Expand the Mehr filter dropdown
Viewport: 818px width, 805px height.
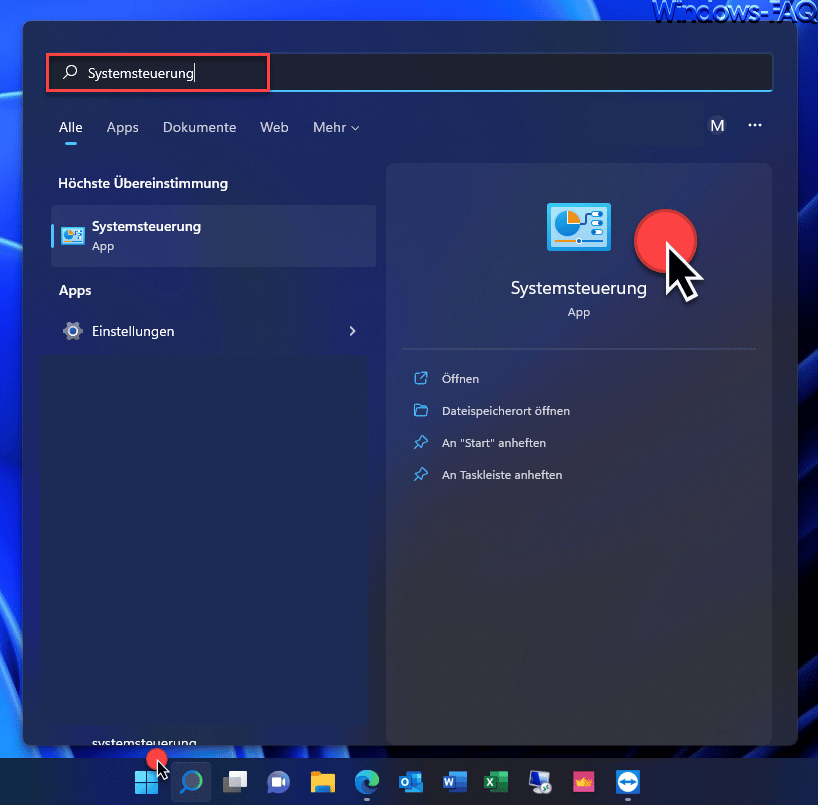tap(336, 127)
